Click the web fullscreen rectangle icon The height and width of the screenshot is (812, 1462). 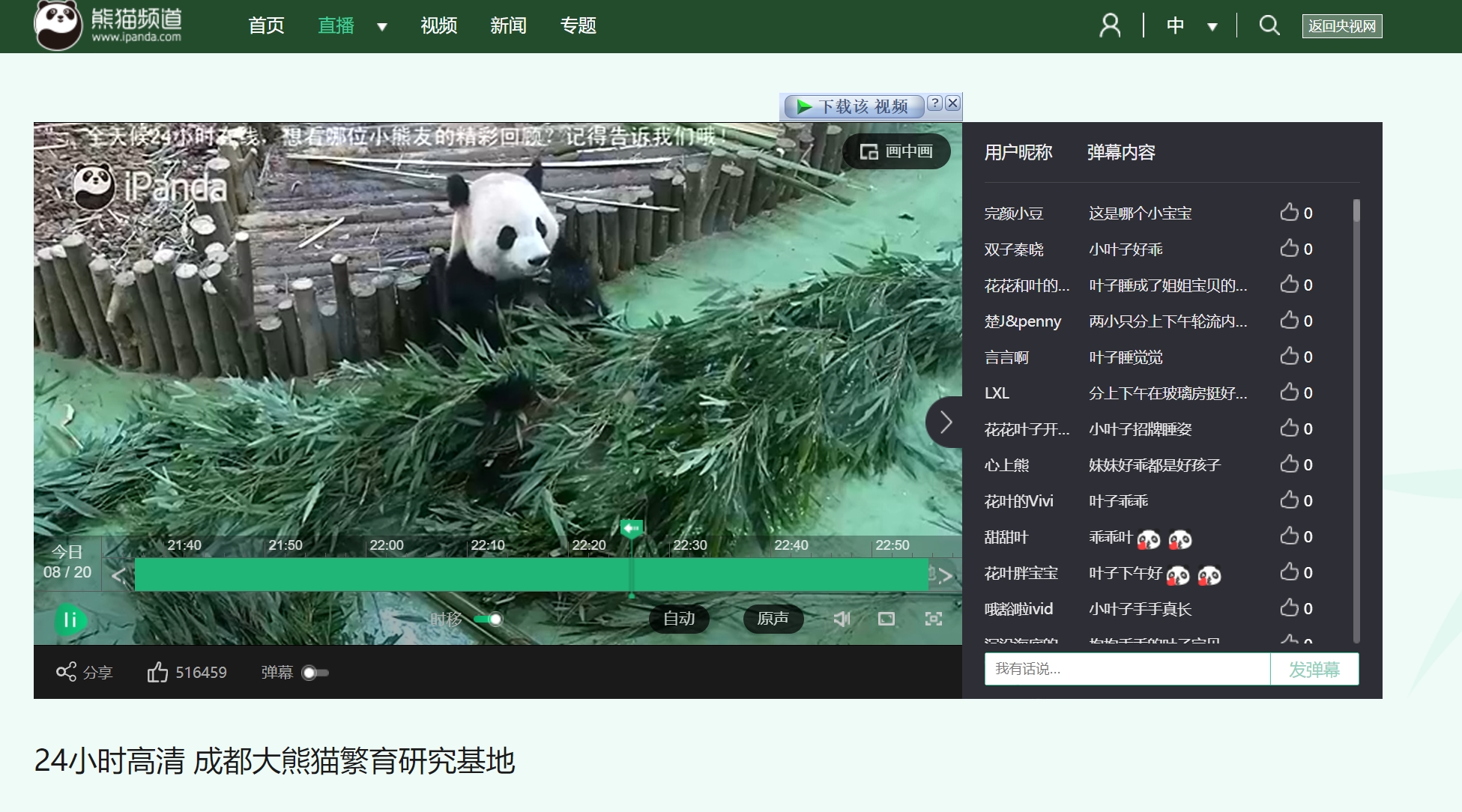click(x=886, y=619)
